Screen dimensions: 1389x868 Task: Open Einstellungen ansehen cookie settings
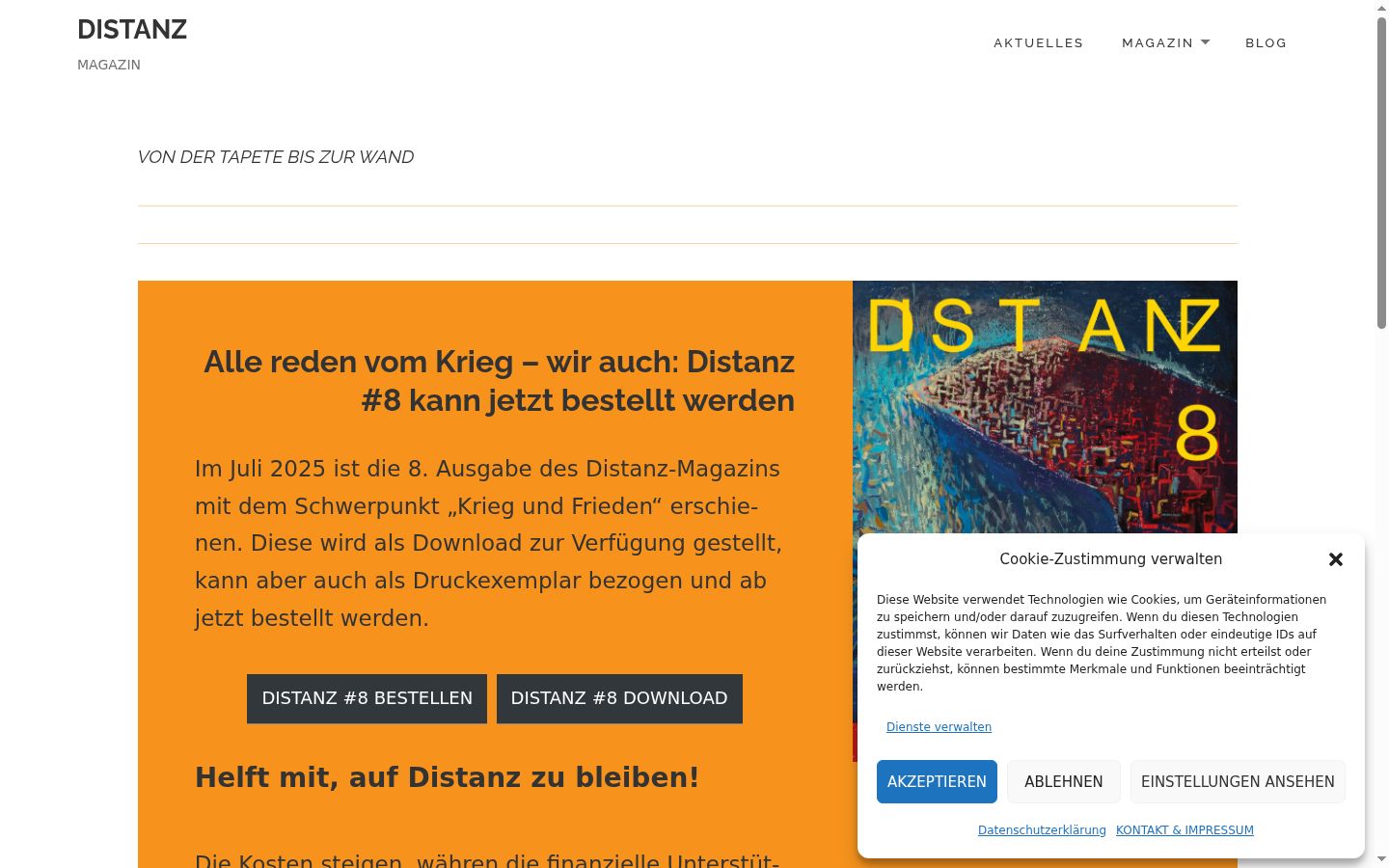tap(1238, 781)
